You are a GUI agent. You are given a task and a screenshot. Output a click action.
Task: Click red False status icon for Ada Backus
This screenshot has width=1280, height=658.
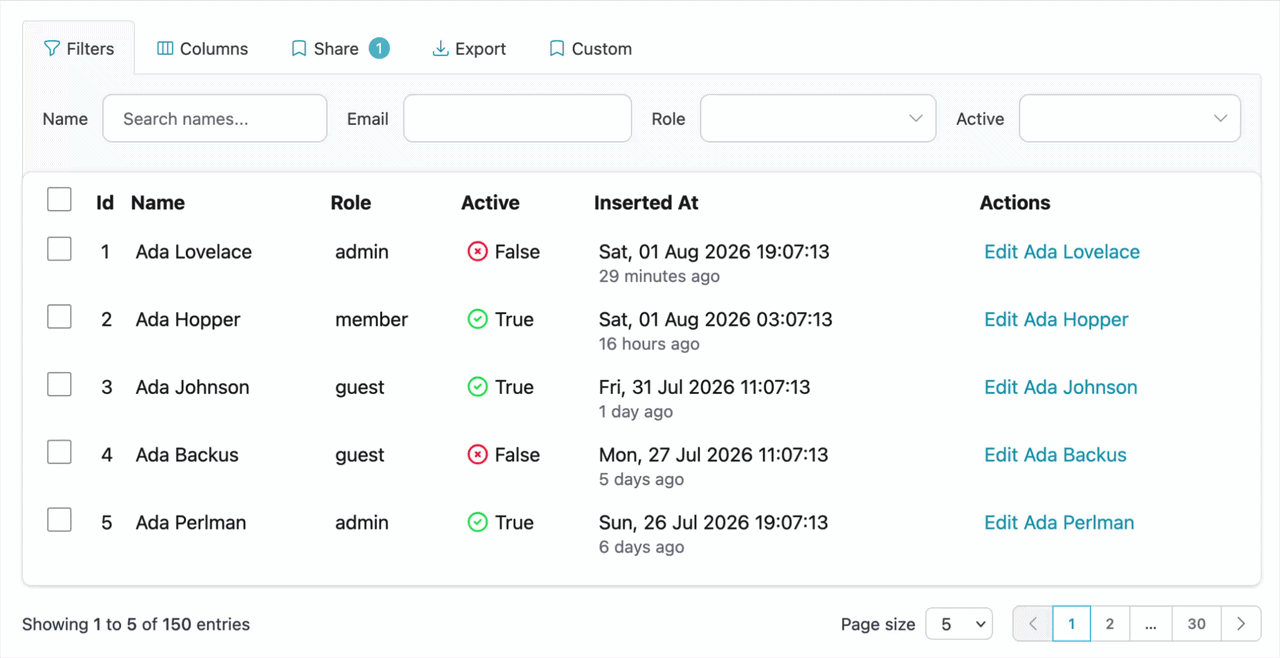point(477,455)
